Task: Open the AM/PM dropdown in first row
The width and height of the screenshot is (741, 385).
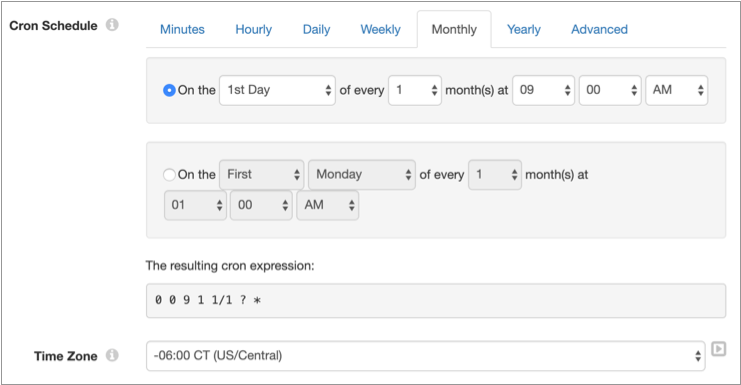Action: tap(677, 90)
